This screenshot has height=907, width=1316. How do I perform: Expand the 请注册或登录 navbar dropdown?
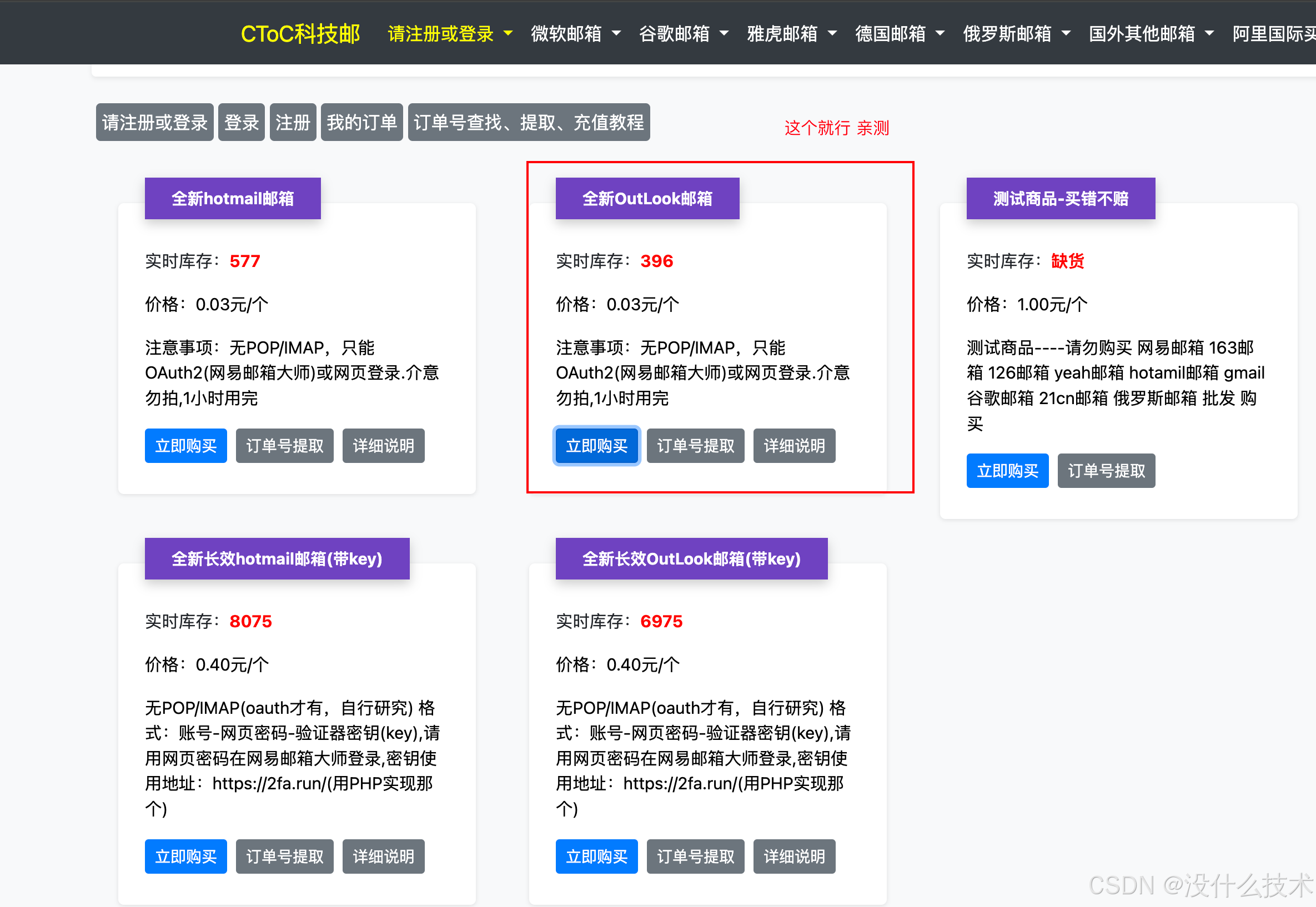pos(450,34)
